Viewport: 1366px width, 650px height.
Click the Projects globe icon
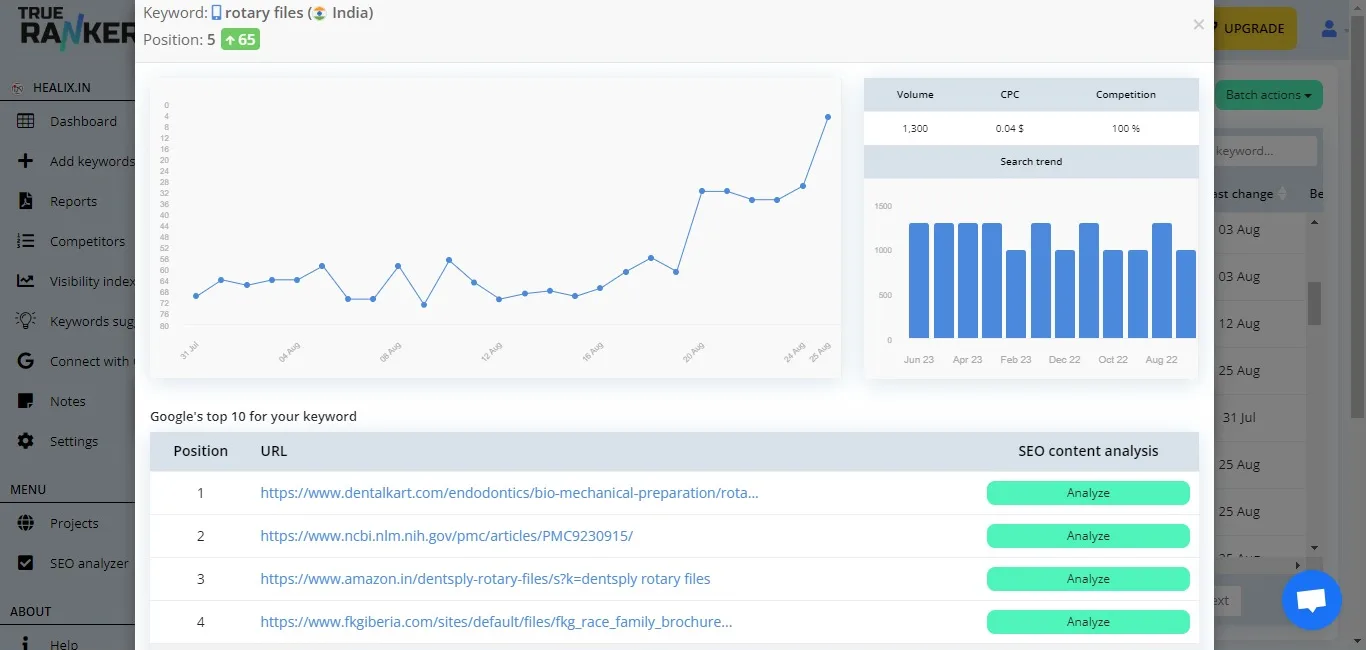tap(27, 523)
